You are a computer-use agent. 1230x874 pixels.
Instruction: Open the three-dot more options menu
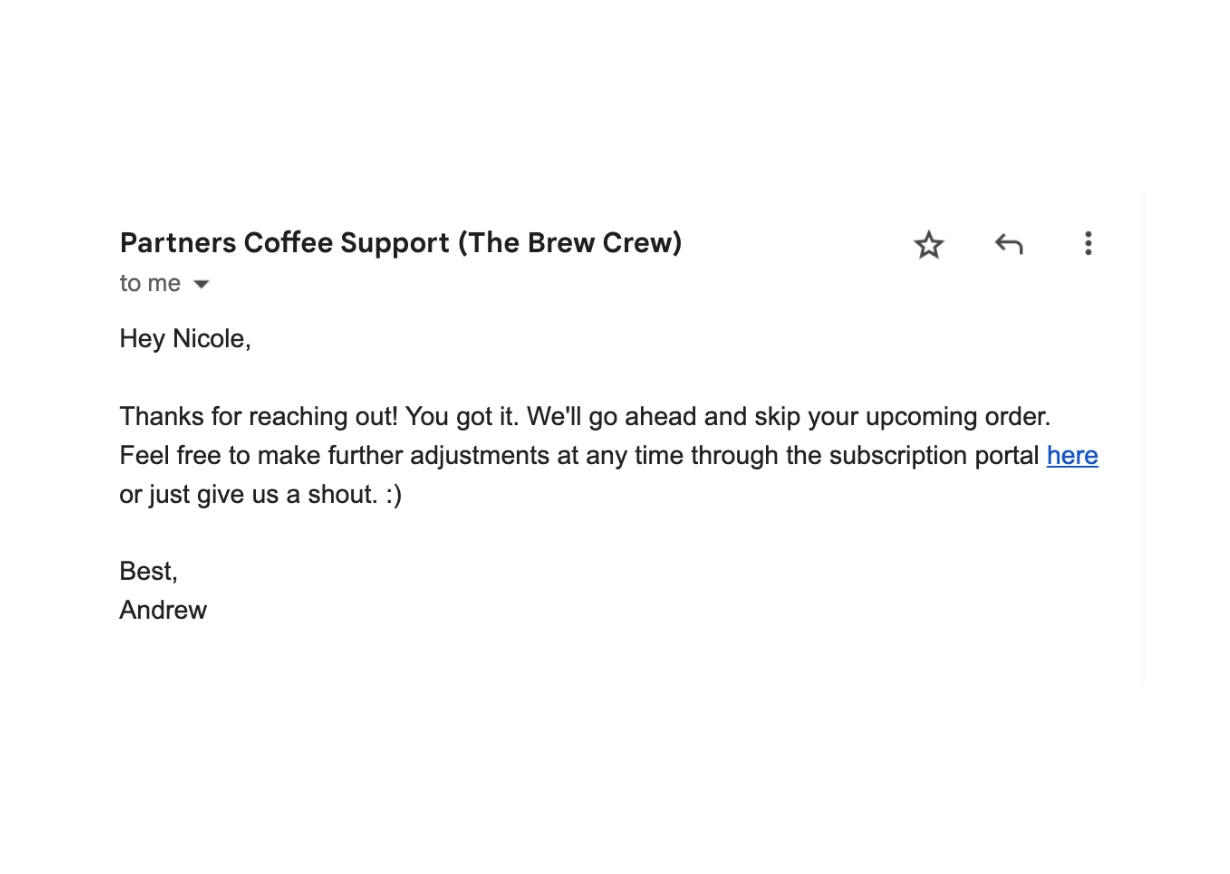tap(1088, 244)
